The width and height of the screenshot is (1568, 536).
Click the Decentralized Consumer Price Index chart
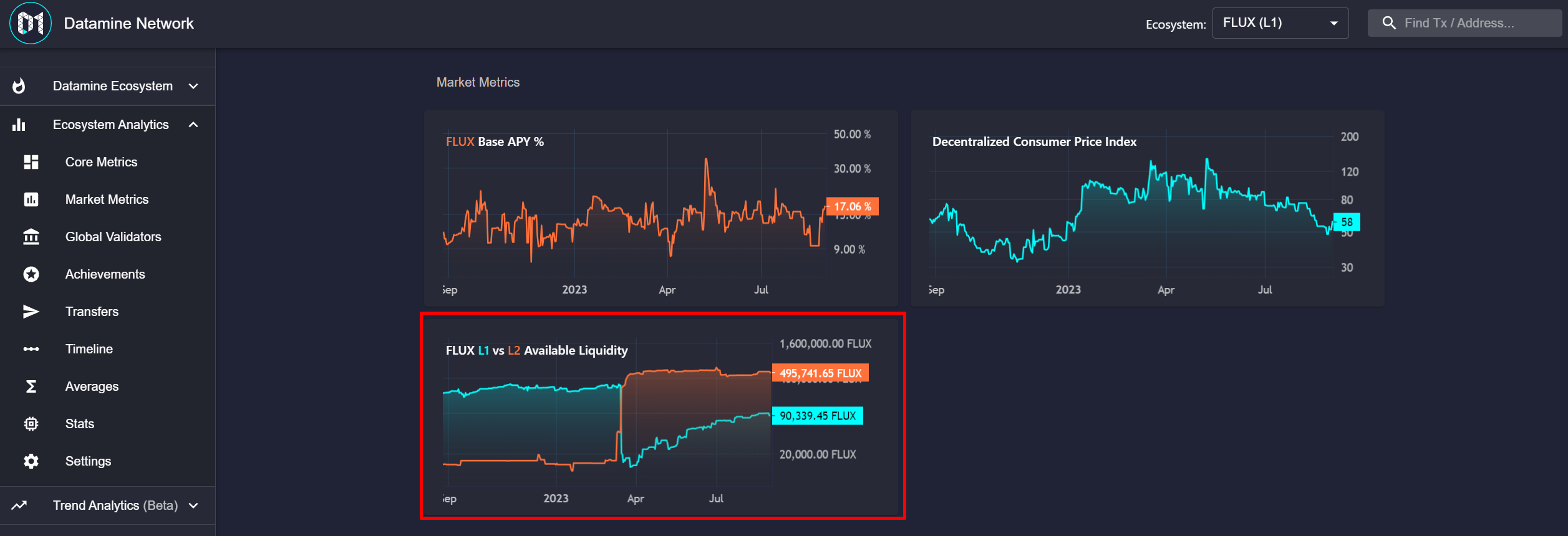[1148, 208]
